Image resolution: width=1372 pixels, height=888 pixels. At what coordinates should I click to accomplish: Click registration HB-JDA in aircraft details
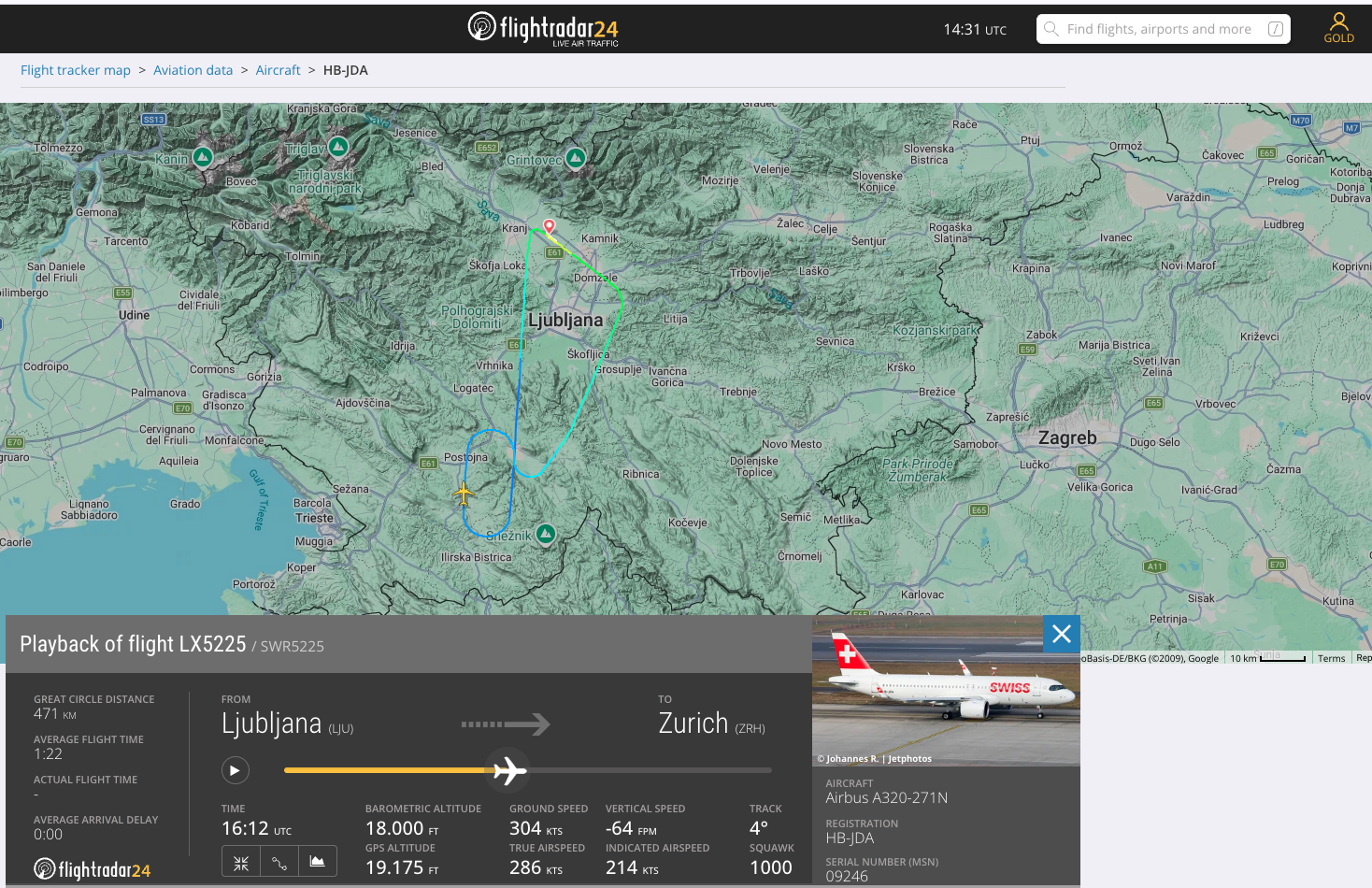[850, 838]
